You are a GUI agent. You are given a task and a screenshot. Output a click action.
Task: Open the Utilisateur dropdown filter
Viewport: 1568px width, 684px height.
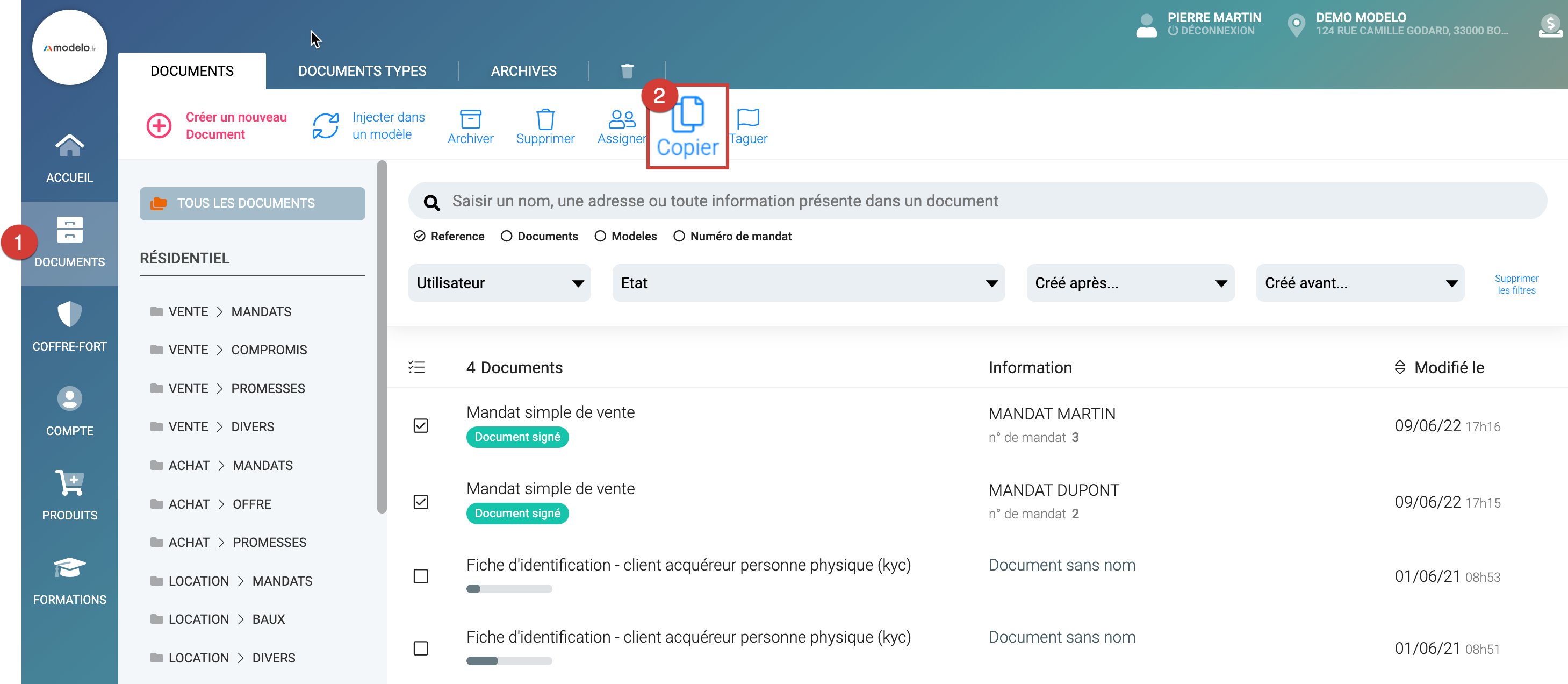click(x=499, y=283)
